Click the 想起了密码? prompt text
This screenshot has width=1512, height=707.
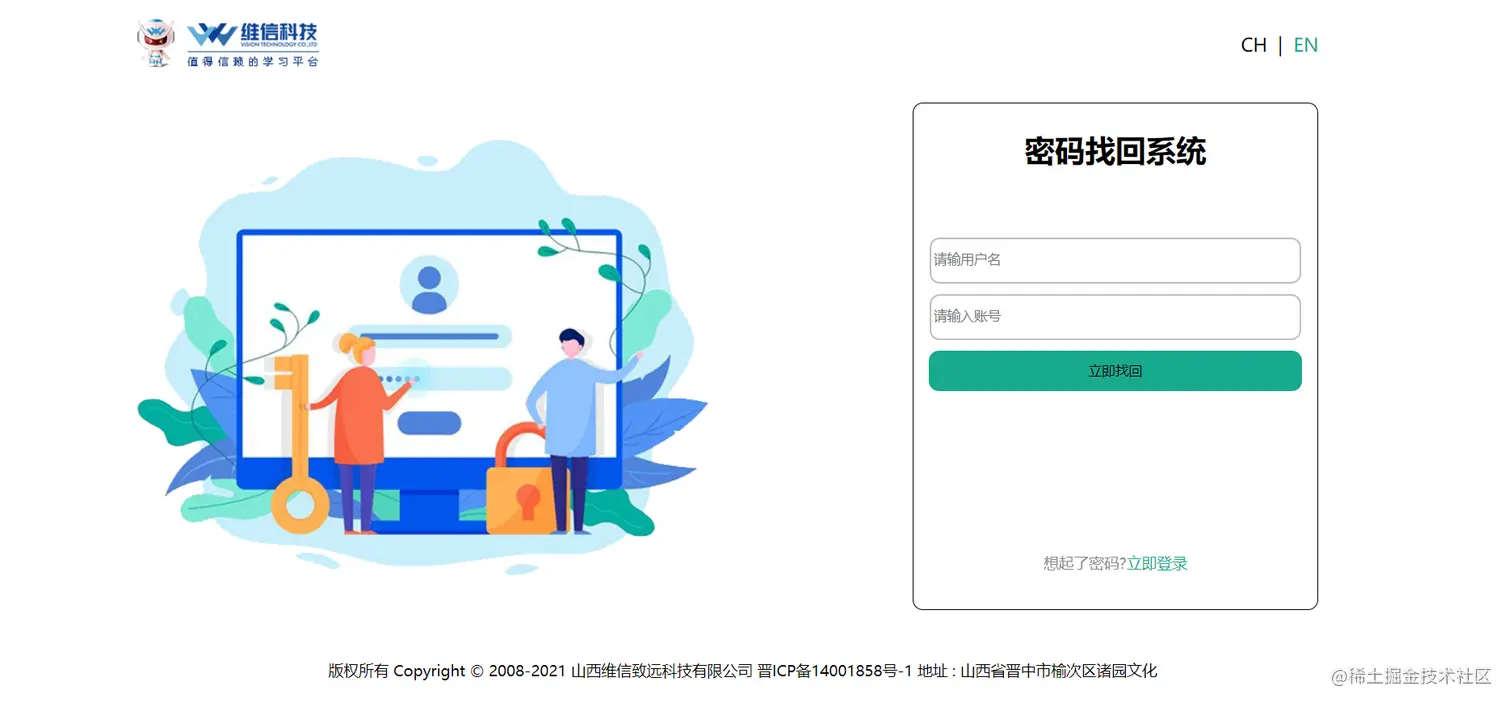coord(1085,564)
